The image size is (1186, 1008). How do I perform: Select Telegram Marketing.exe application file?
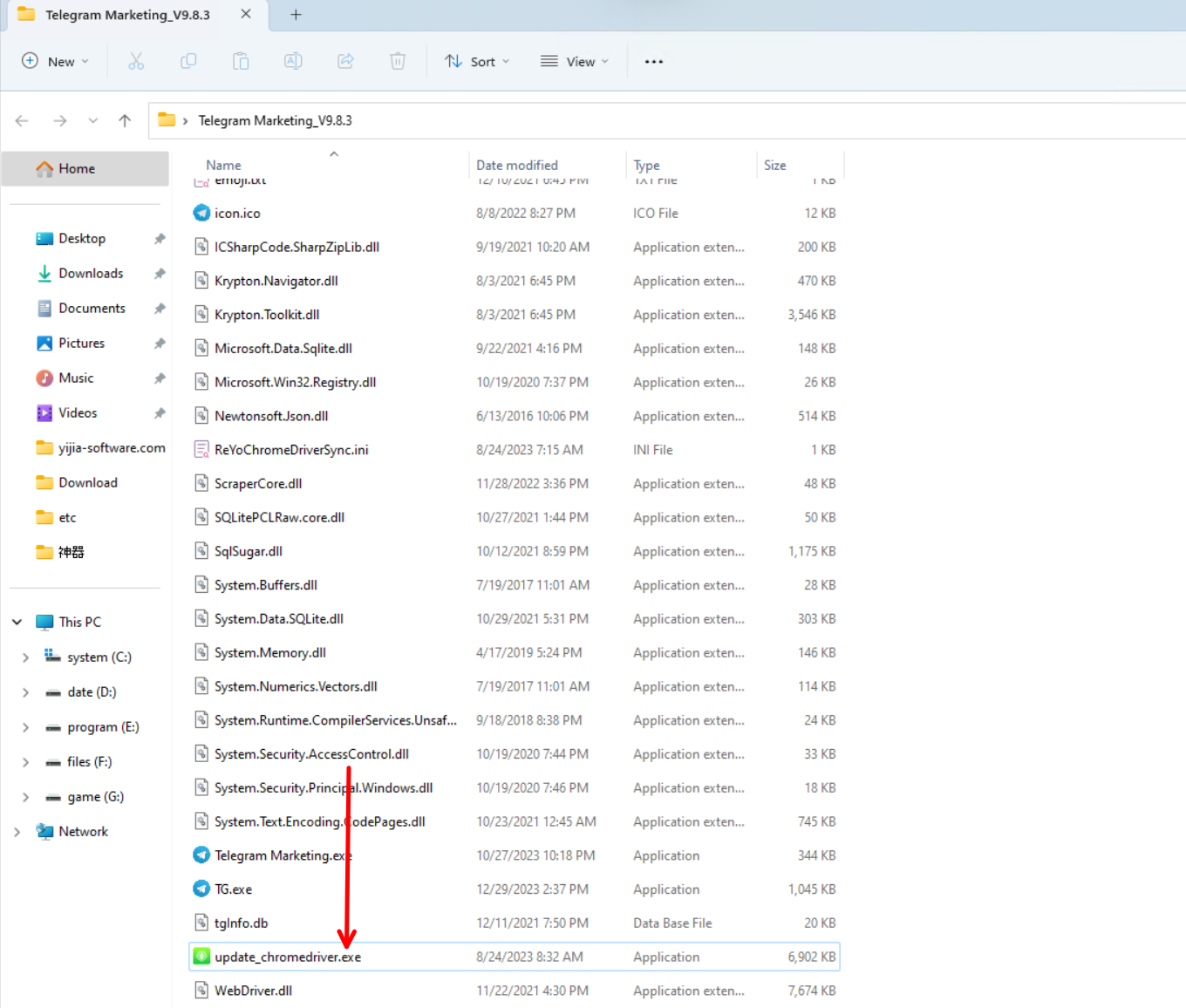[x=283, y=855]
